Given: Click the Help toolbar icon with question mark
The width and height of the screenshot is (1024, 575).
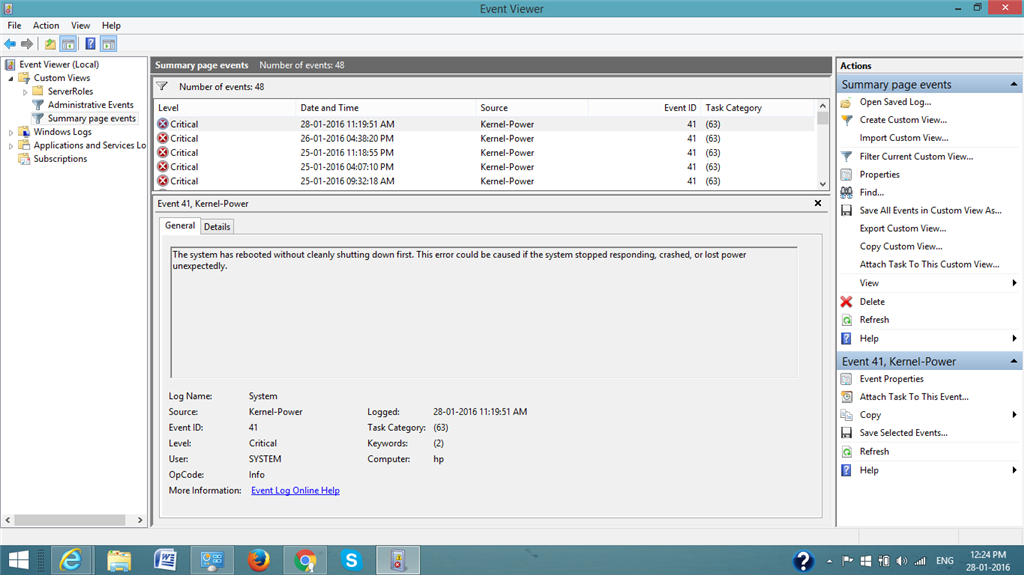Looking at the screenshot, I should click(x=90, y=44).
